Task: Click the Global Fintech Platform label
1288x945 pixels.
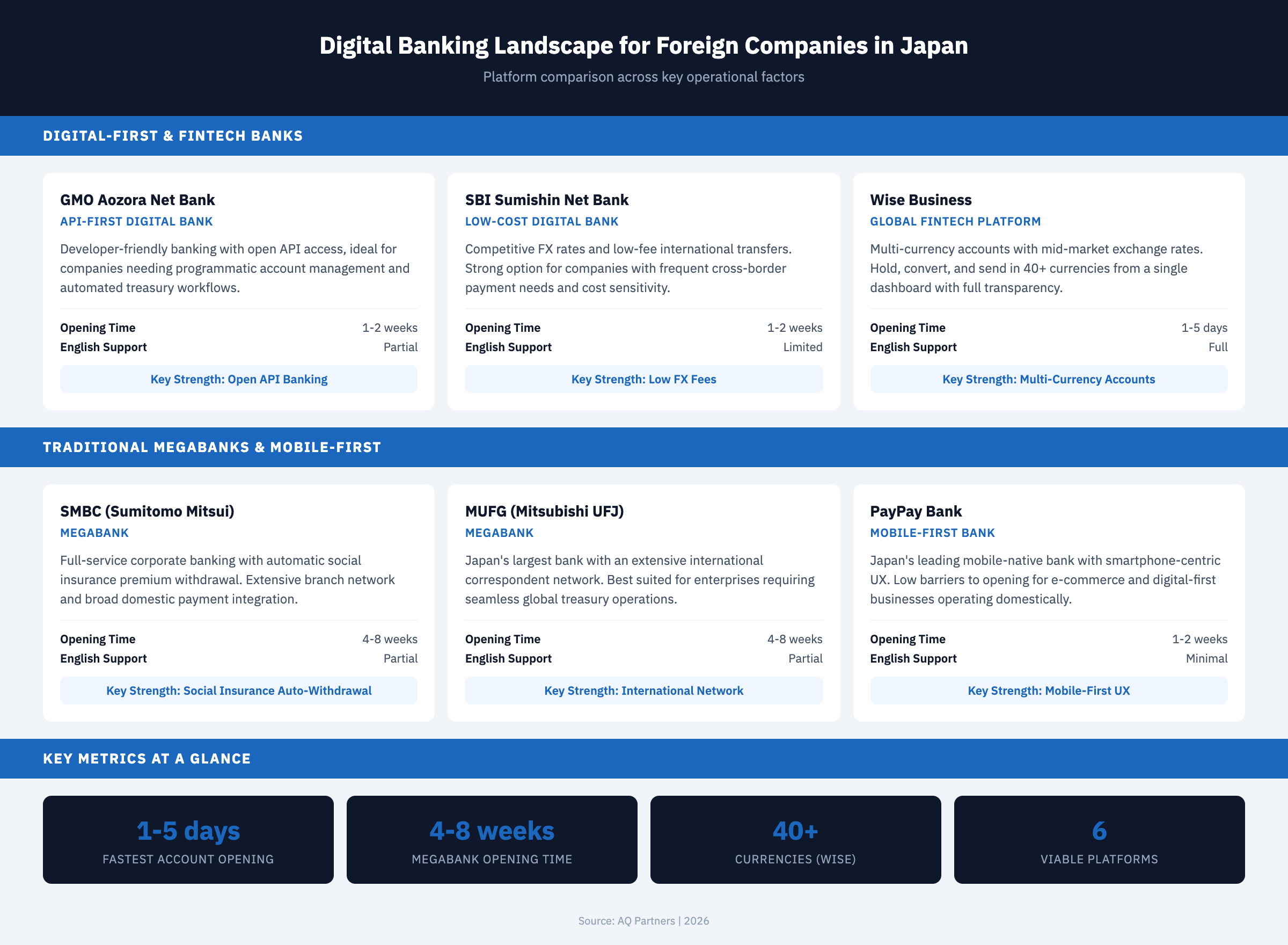Action: (955, 221)
